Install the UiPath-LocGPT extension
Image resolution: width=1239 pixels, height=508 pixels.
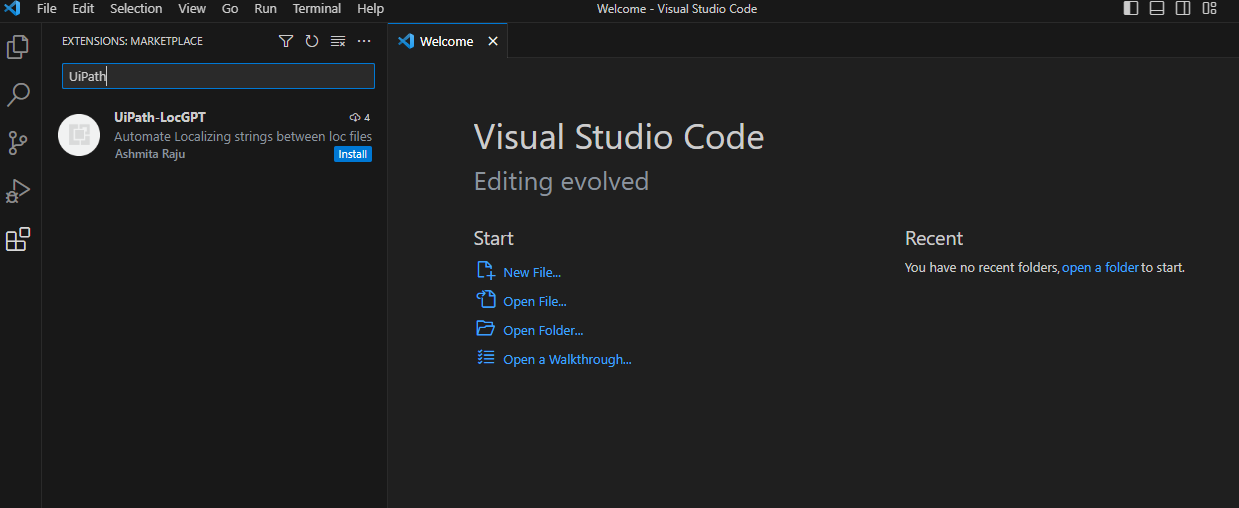click(353, 154)
